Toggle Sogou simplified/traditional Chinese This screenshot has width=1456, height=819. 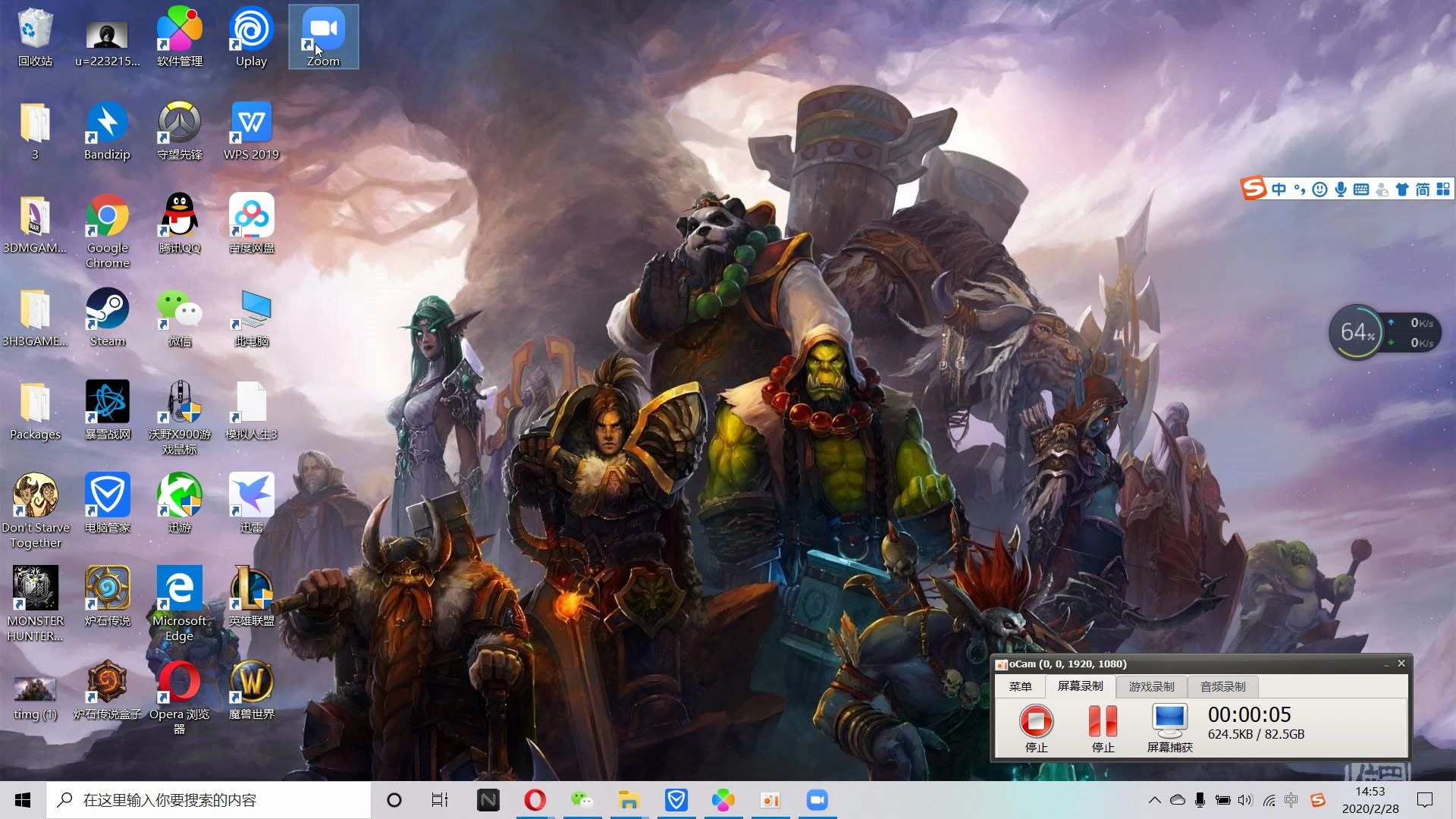pyautogui.click(x=1423, y=189)
